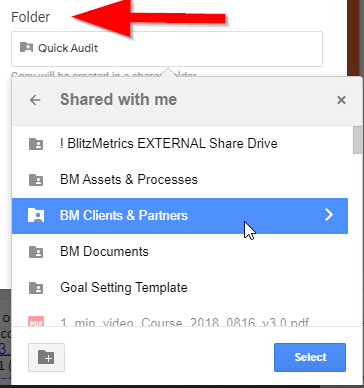This screenshot has height=388, width=364.
Task: Click folder icon beside Goal Setting Template
Action: (x=36, y=288)
